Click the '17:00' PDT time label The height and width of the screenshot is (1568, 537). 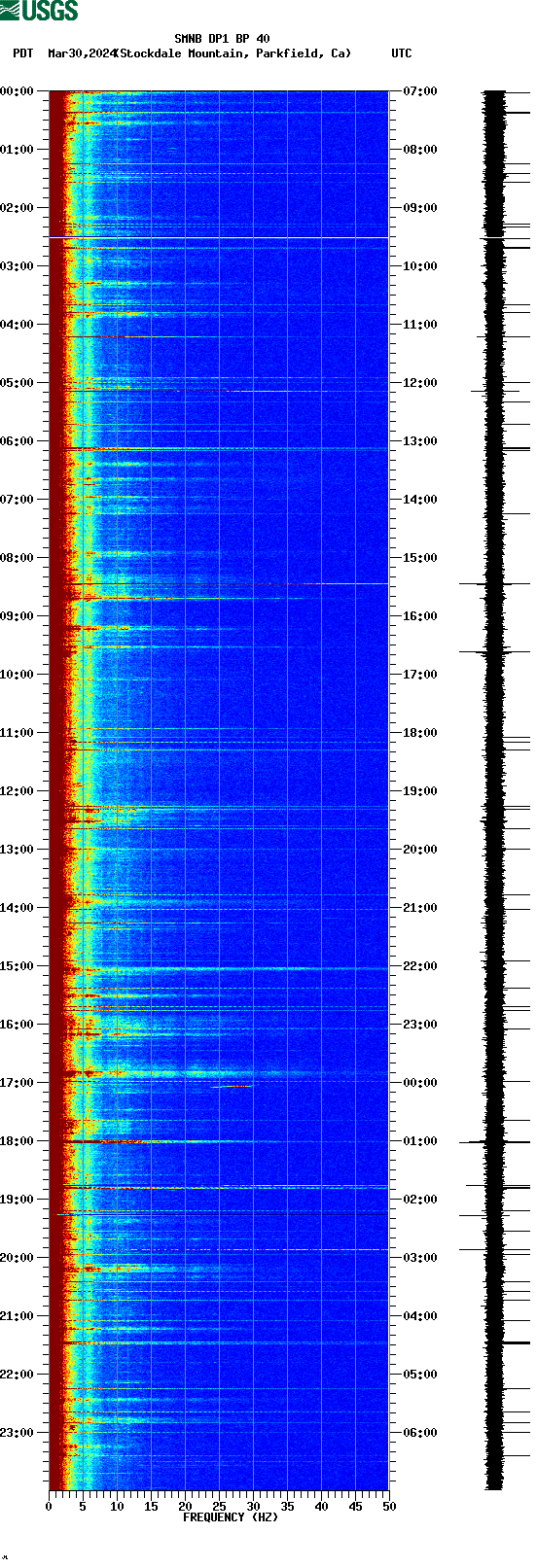pyautogui.click(x=17, y=1083)
